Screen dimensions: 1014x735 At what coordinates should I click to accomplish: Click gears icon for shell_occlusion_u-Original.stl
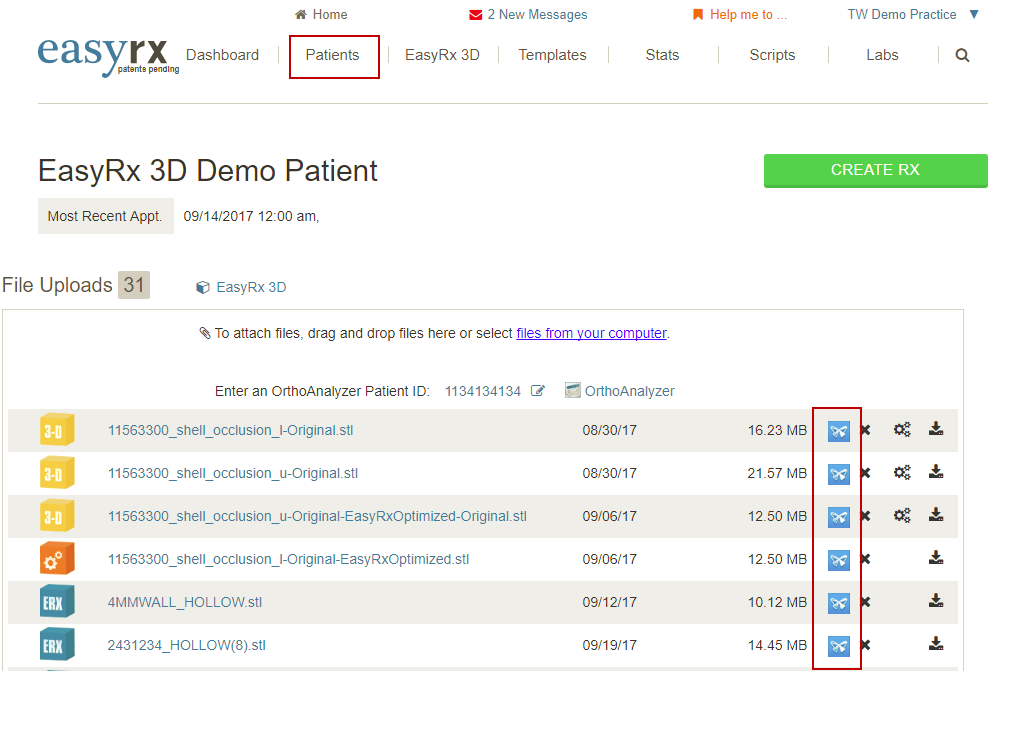(902, 473)
